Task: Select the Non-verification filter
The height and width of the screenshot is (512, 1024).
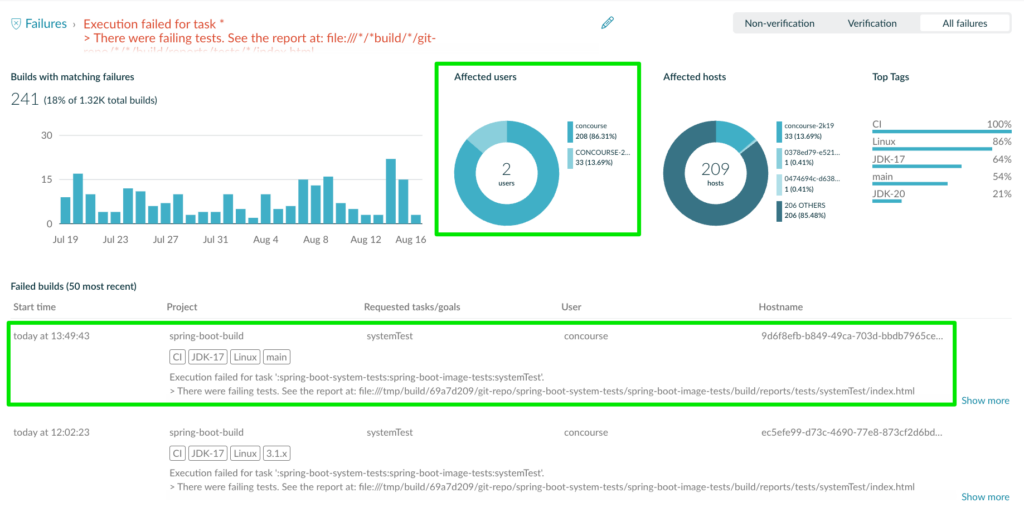Action: (x=779, y=24)
